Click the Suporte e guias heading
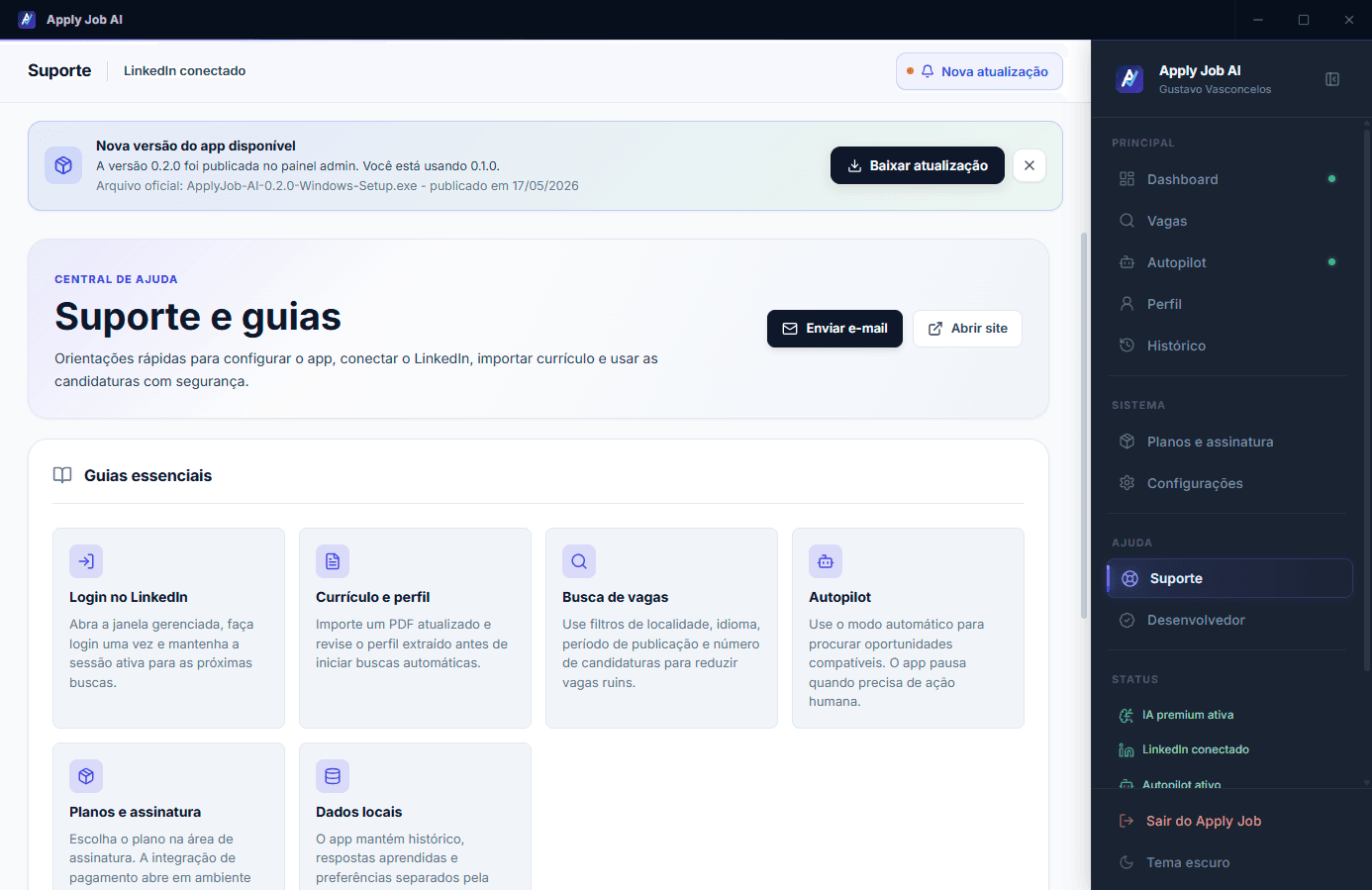 point(198,317)
